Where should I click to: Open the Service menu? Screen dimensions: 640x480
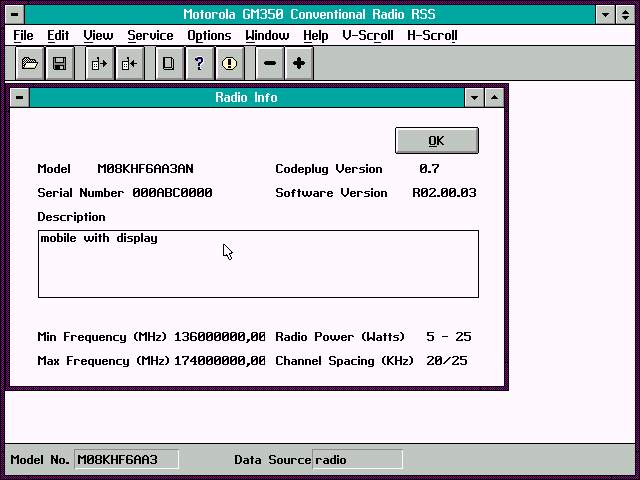[x=150, y=36]
